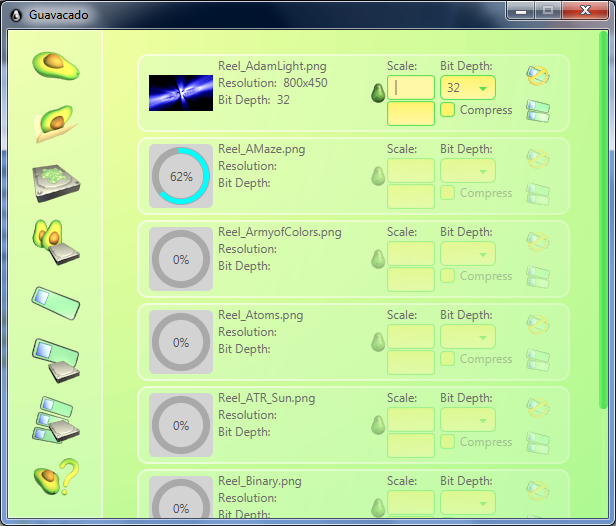The image size is (616, 526).
Task: Enable Compress checkbox for Reel_AdamLight.png
Action: coord(447,110)
